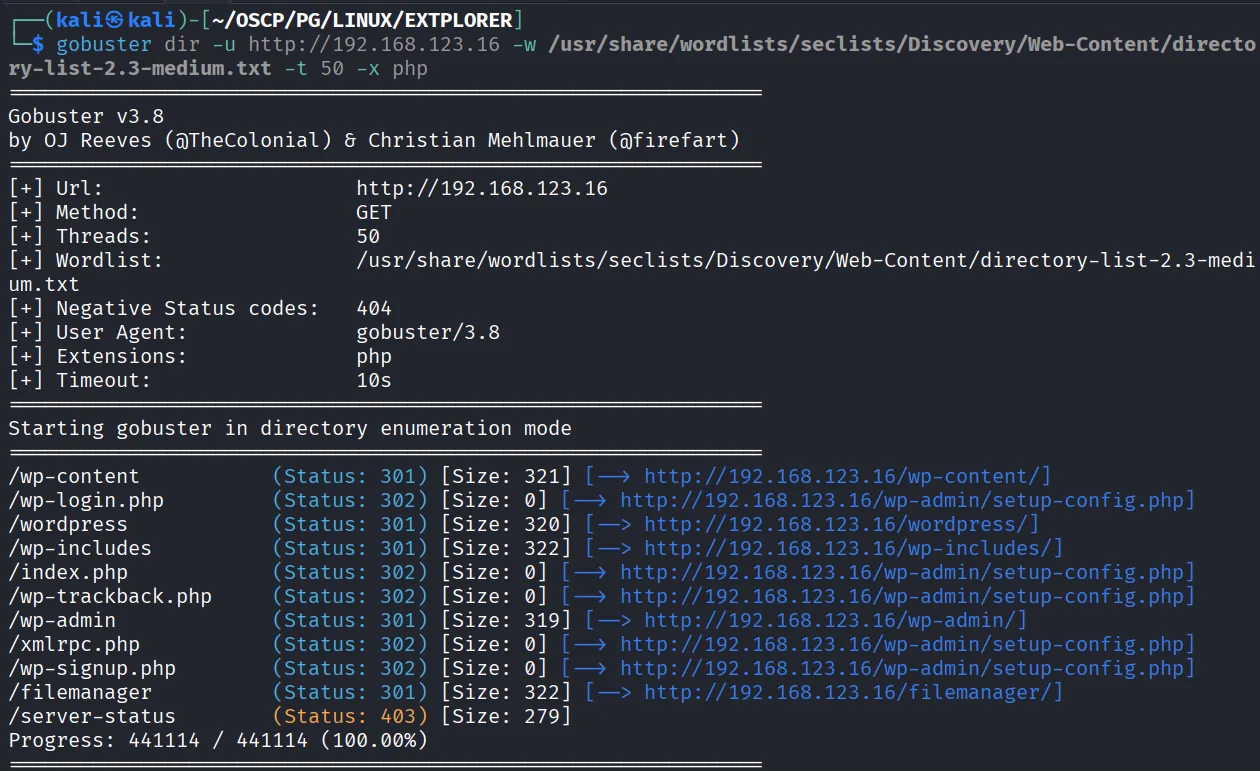Click the '[Size: 321]' value for wp-content

pyautogui.click(x=506, y=476)
